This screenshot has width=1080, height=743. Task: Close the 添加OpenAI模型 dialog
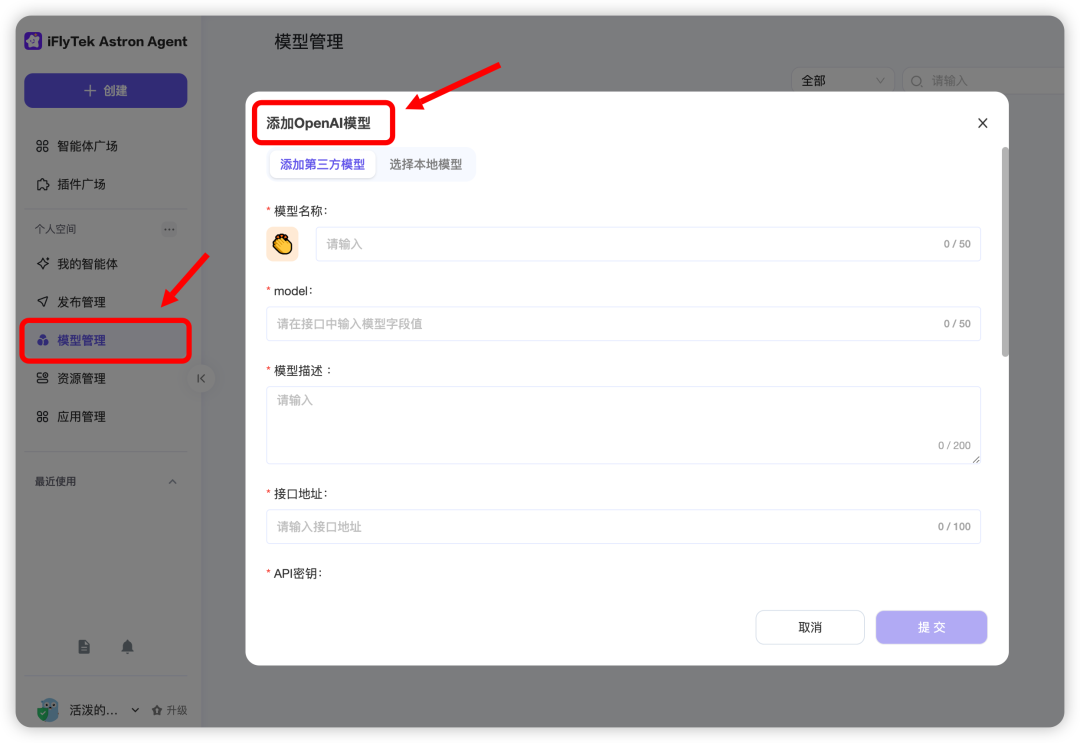(982, 123)
